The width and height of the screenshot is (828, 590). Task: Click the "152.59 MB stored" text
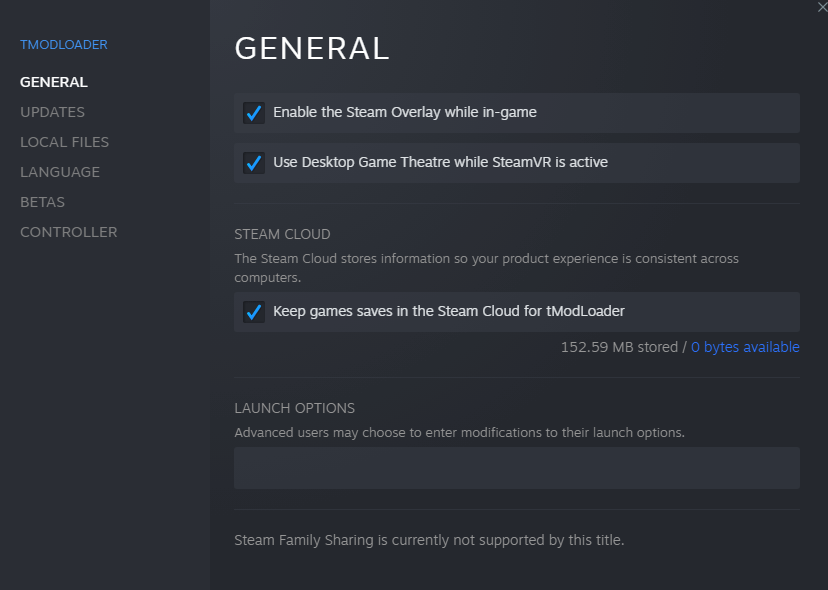pos(618,347)
